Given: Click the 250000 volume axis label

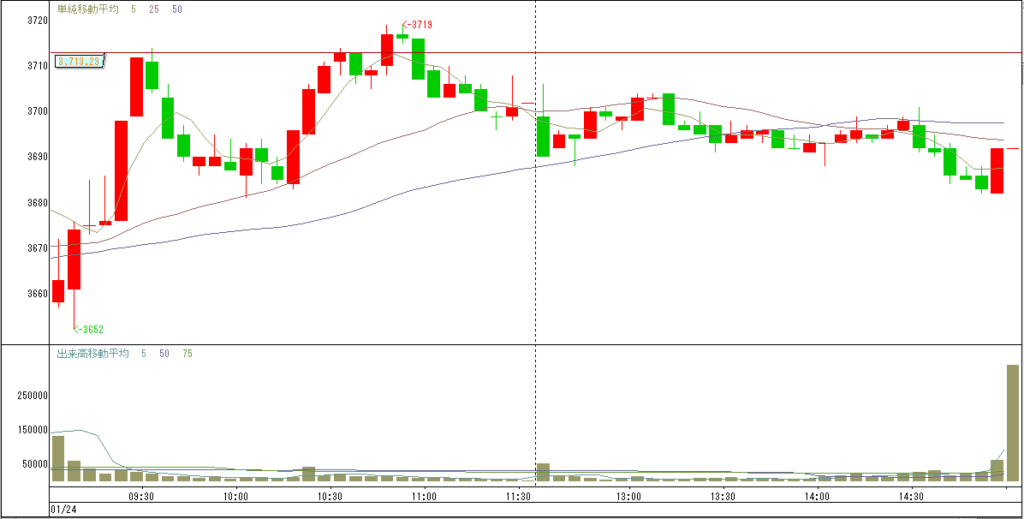Looking at the screenshot, I should point(34,396).
